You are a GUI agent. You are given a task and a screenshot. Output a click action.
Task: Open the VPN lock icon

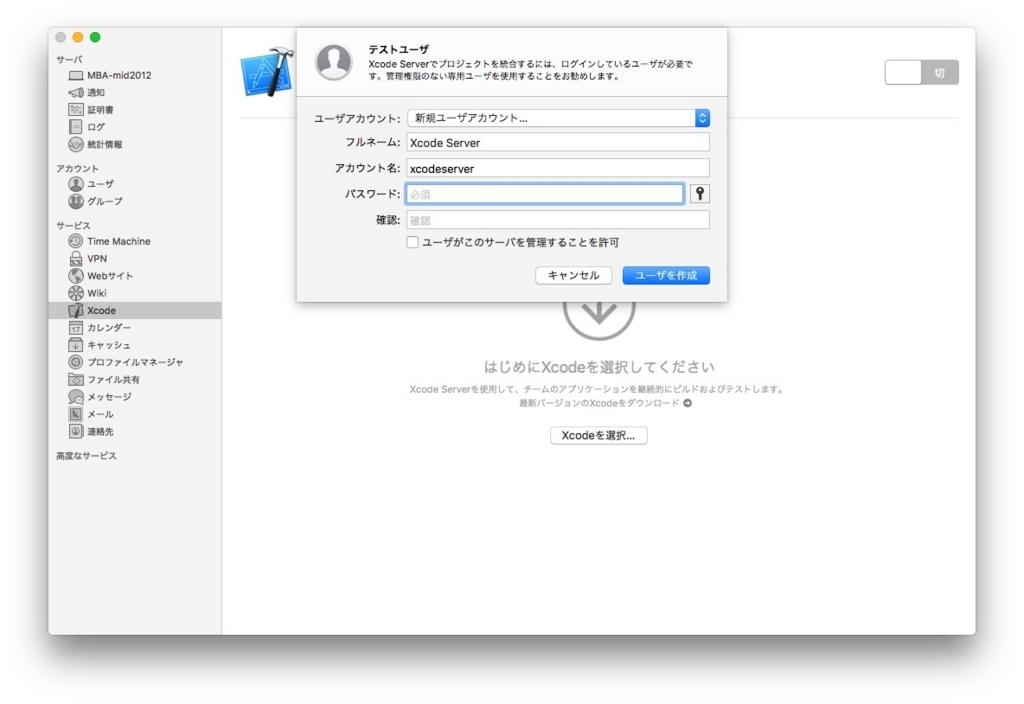(x=76, y=259)
